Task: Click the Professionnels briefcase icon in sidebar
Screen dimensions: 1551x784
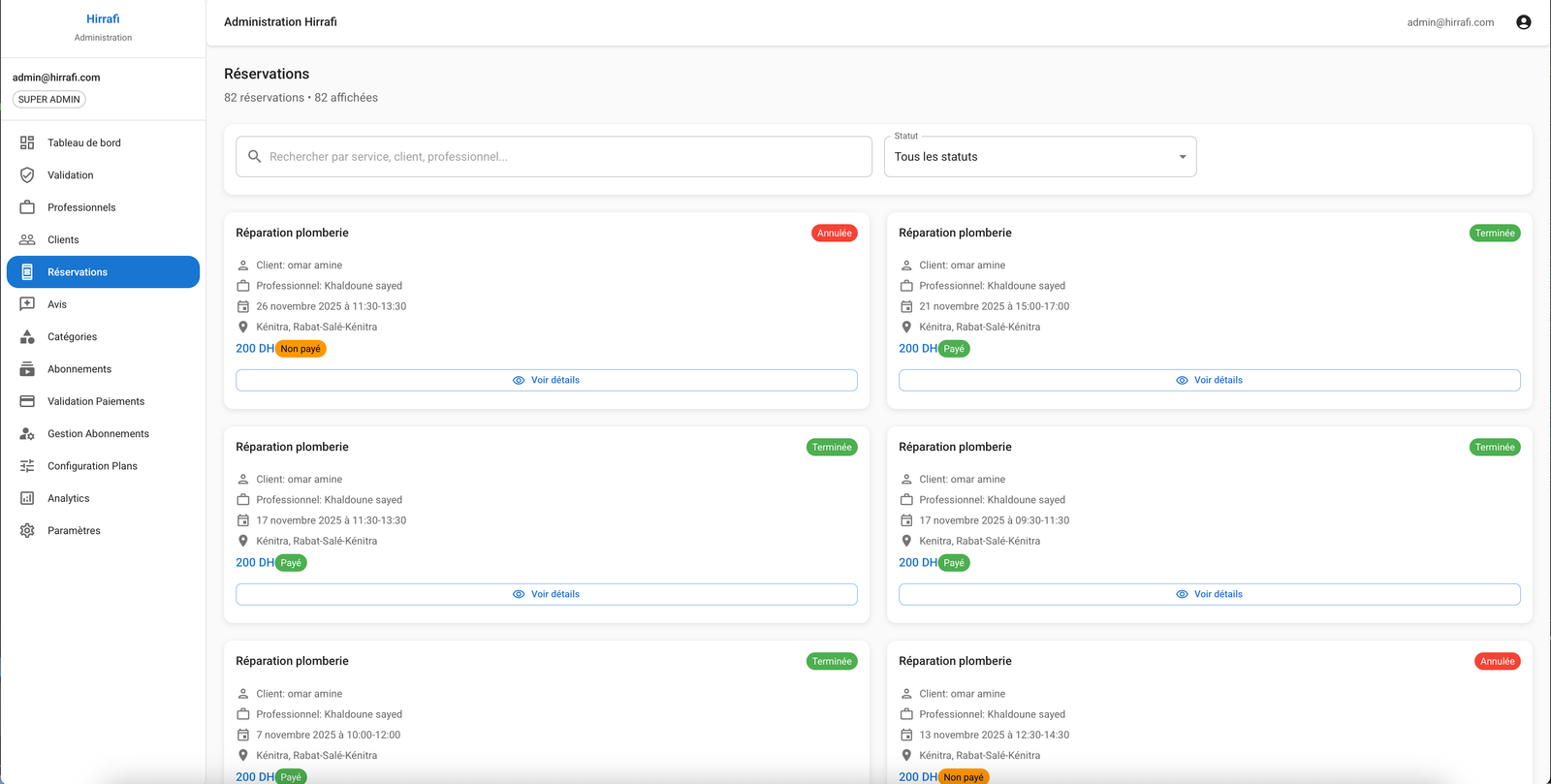Action: pyautogui.click(x=27, y=207)
